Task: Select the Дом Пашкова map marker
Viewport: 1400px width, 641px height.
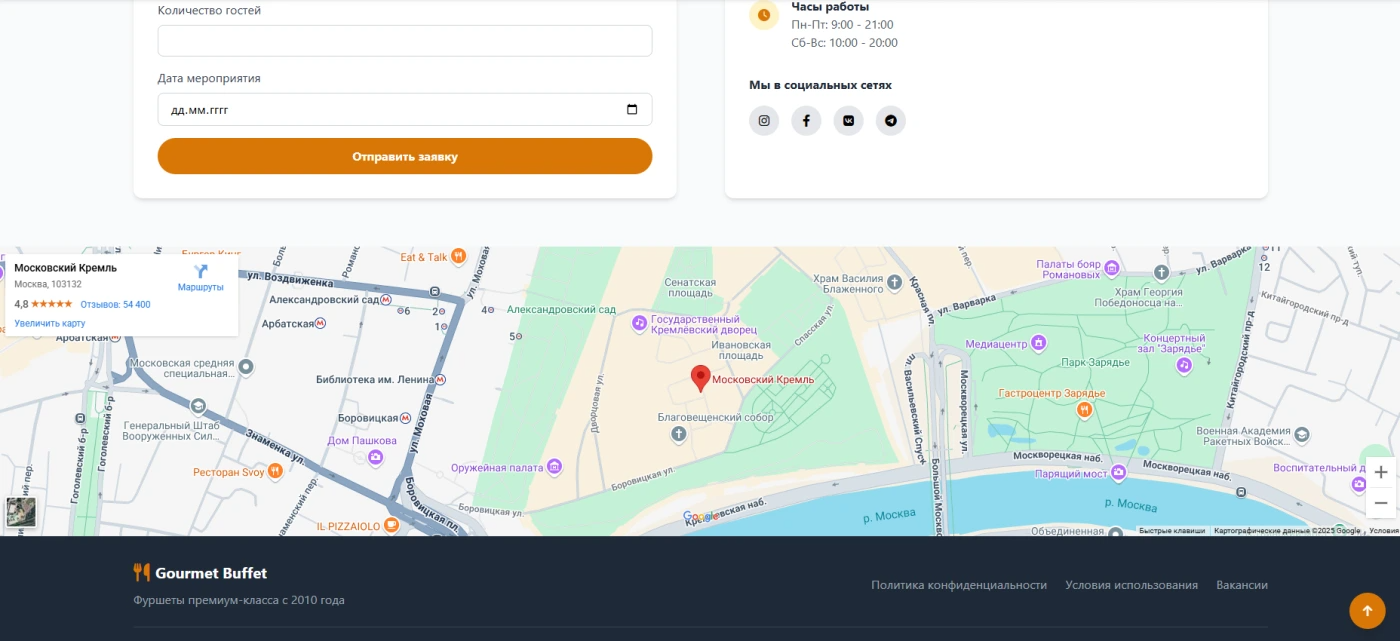Action: click(376, 457)
